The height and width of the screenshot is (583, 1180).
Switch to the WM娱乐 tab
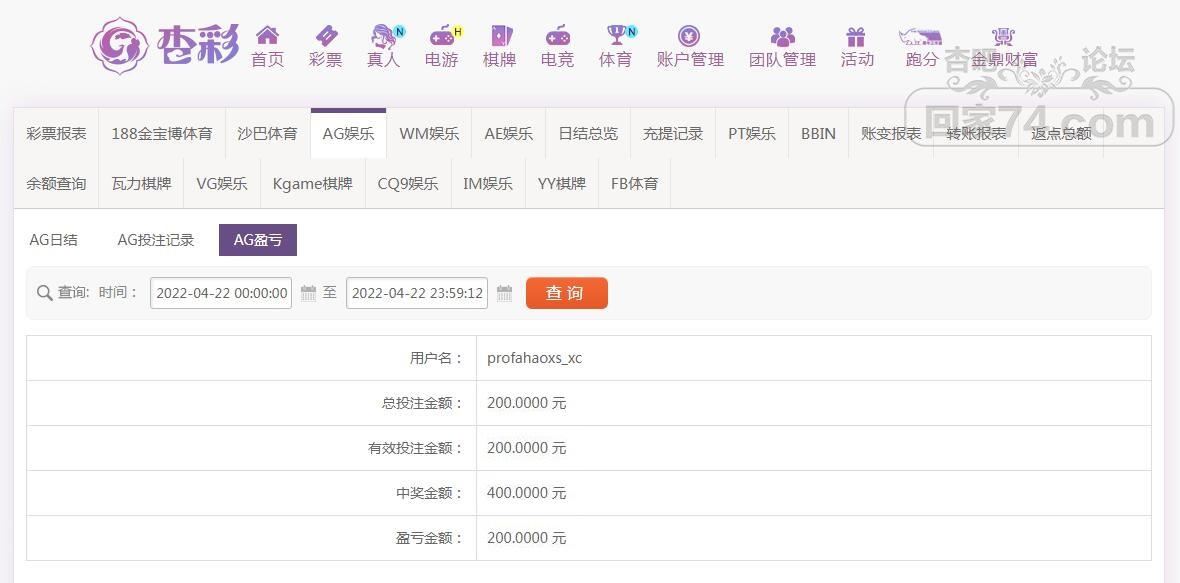click(x=429, y=133)
